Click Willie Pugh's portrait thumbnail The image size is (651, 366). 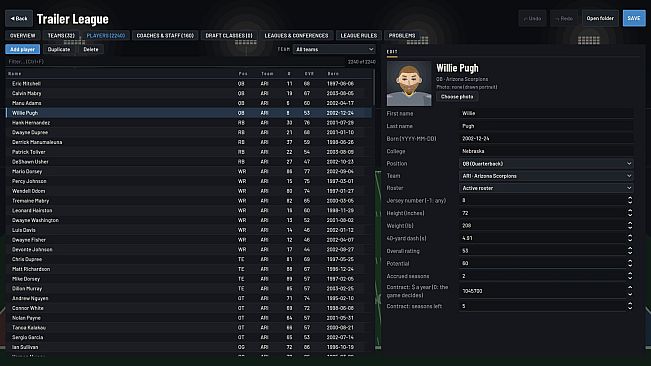click(409, 84)
